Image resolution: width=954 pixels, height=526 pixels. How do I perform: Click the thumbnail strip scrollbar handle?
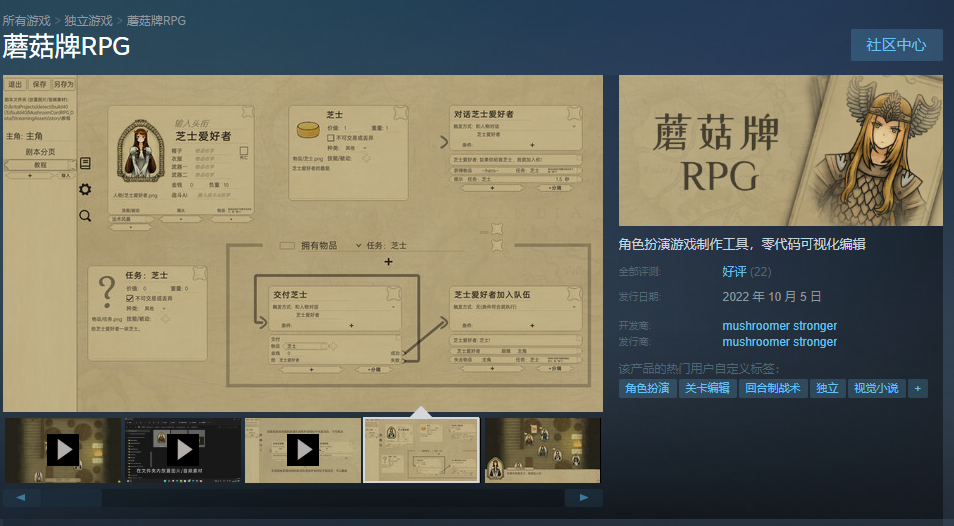71,497
